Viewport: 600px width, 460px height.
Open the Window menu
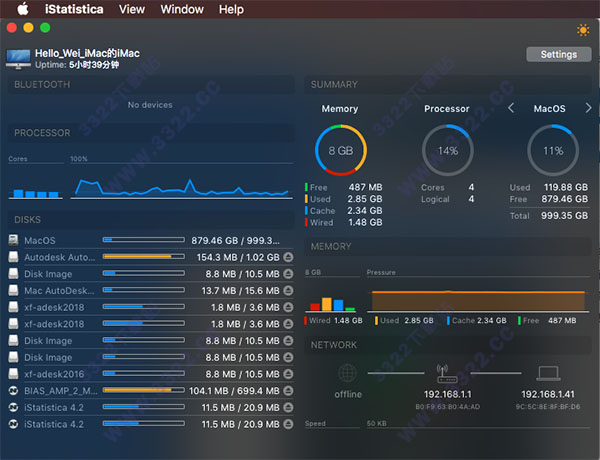[x=182, y=9]
